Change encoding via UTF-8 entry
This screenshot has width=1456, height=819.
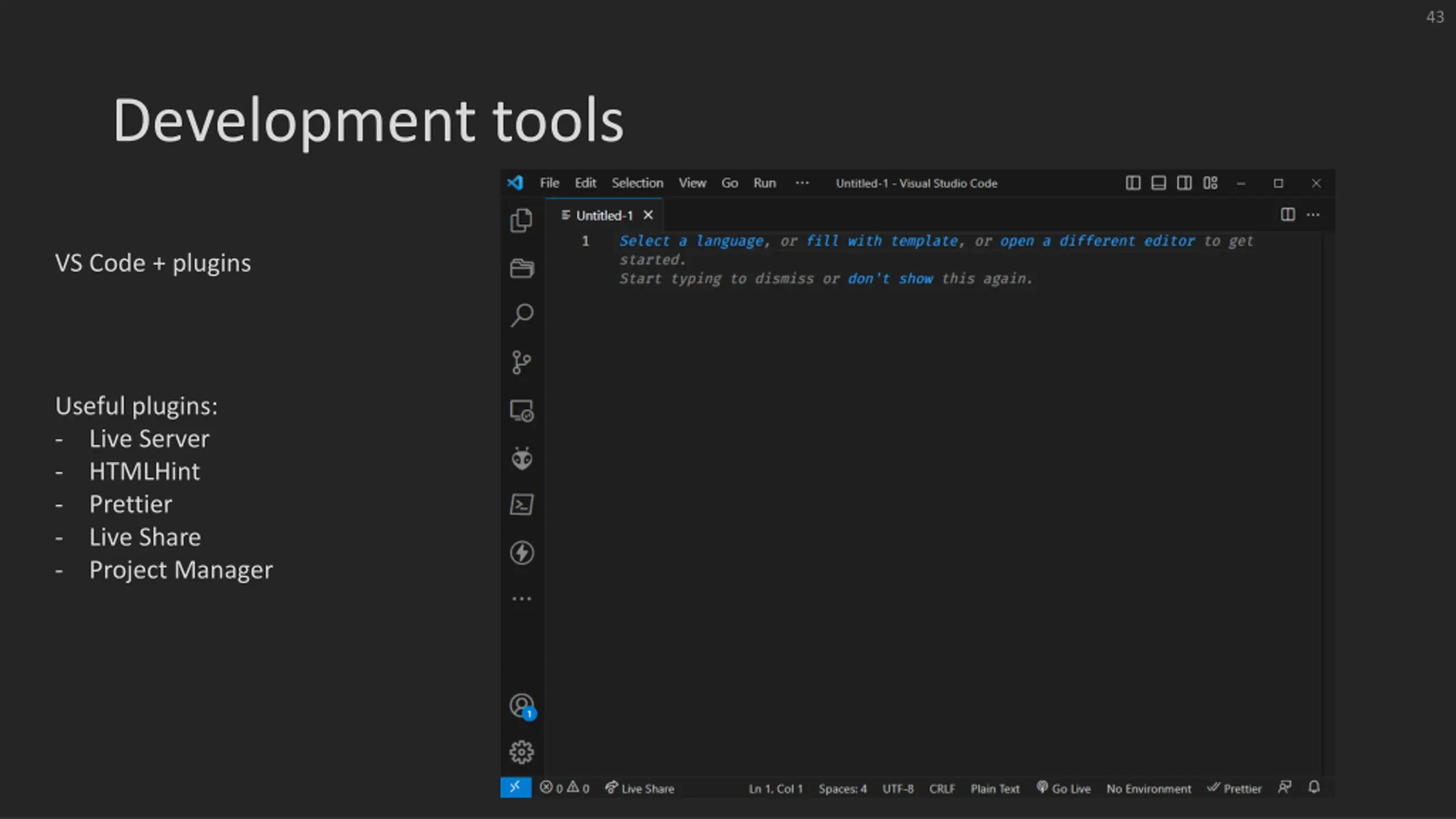897,789
